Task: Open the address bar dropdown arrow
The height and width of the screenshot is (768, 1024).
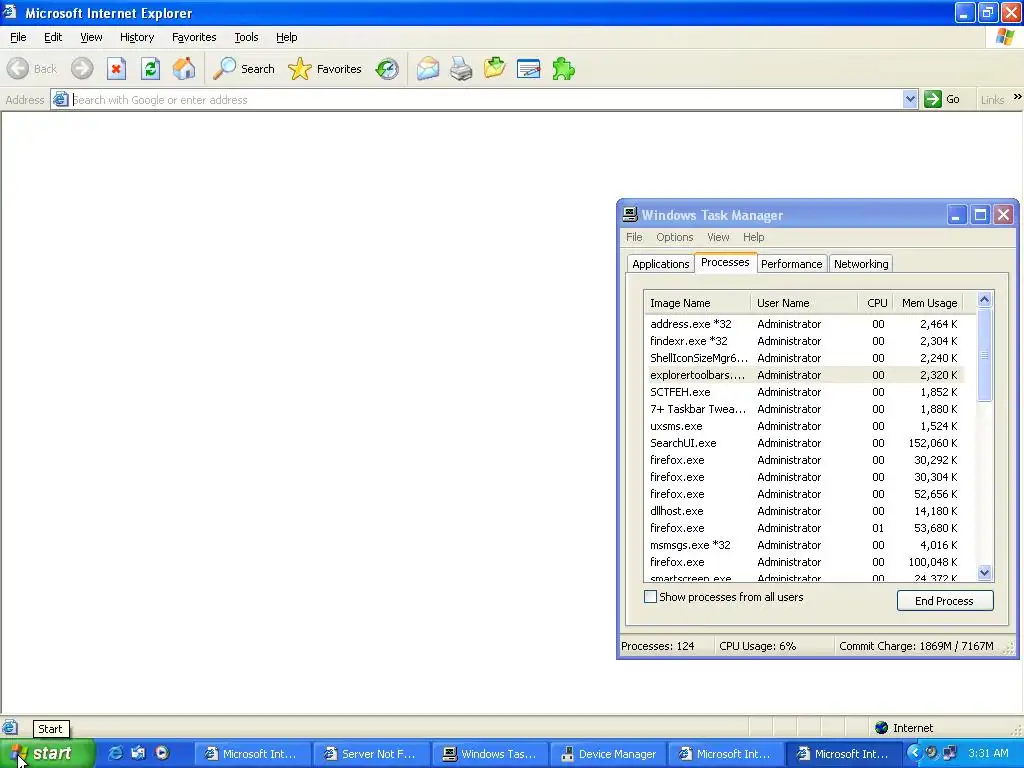Action: [910, 99]
